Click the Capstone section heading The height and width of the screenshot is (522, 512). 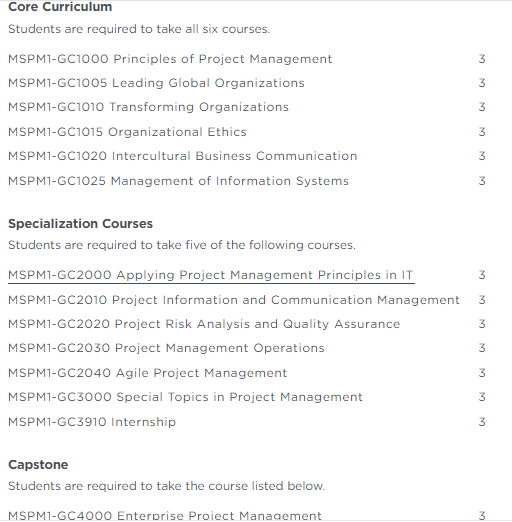(38, 465)
